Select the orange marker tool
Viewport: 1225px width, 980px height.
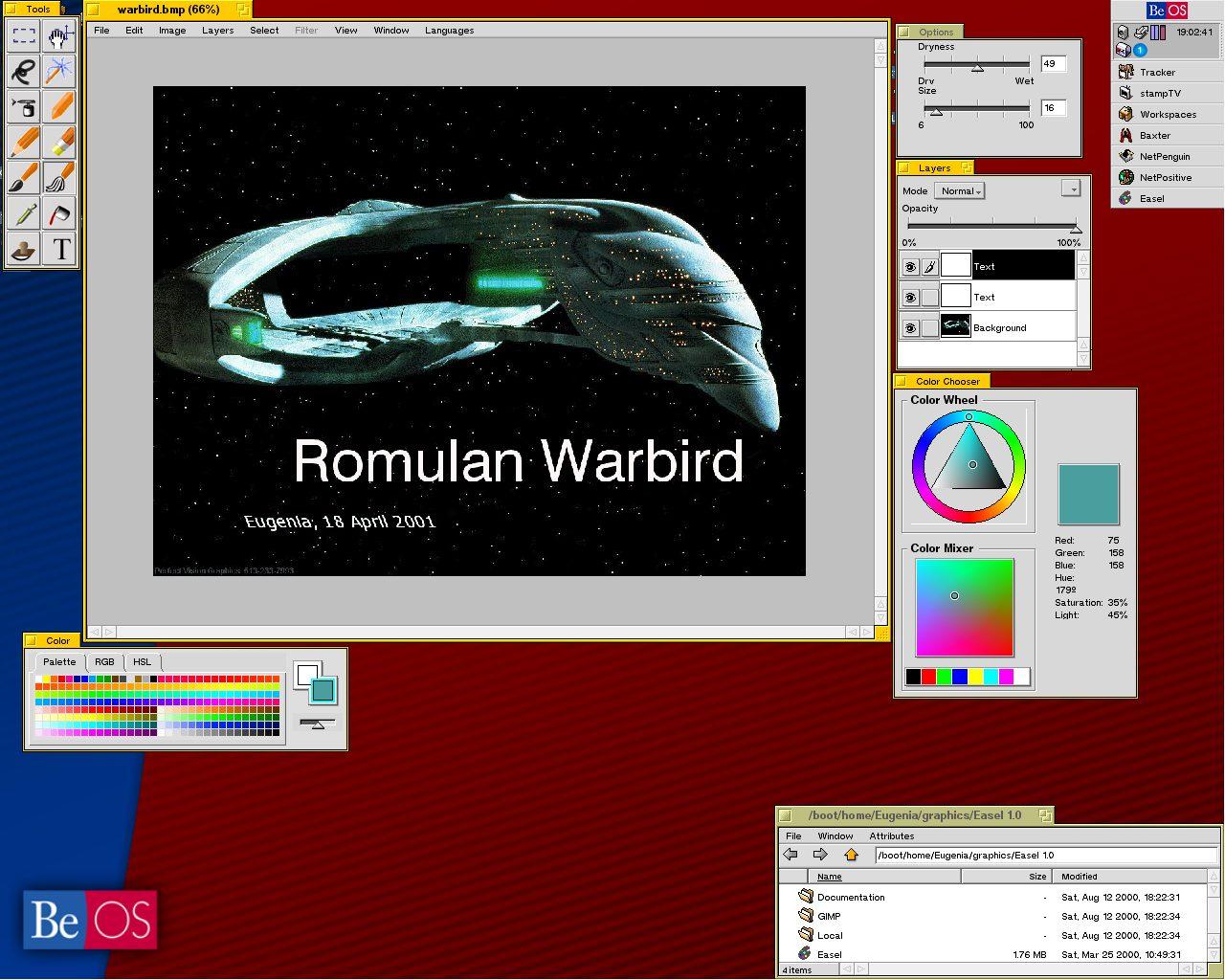pyautogui.click(x=59, y=107)
